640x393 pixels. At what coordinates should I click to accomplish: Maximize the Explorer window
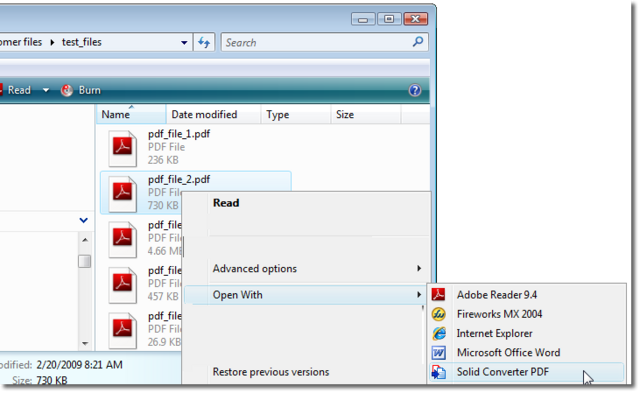389,19
